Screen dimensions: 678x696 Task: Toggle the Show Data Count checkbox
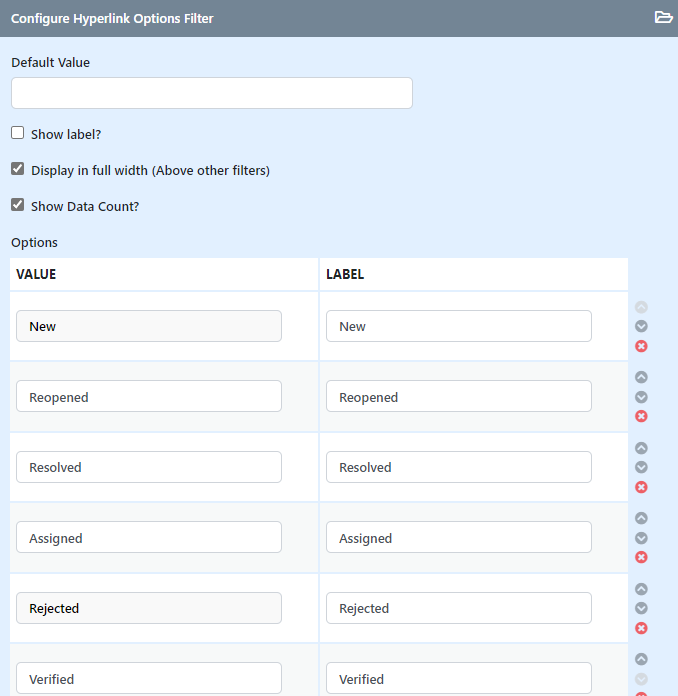(17, 205)
